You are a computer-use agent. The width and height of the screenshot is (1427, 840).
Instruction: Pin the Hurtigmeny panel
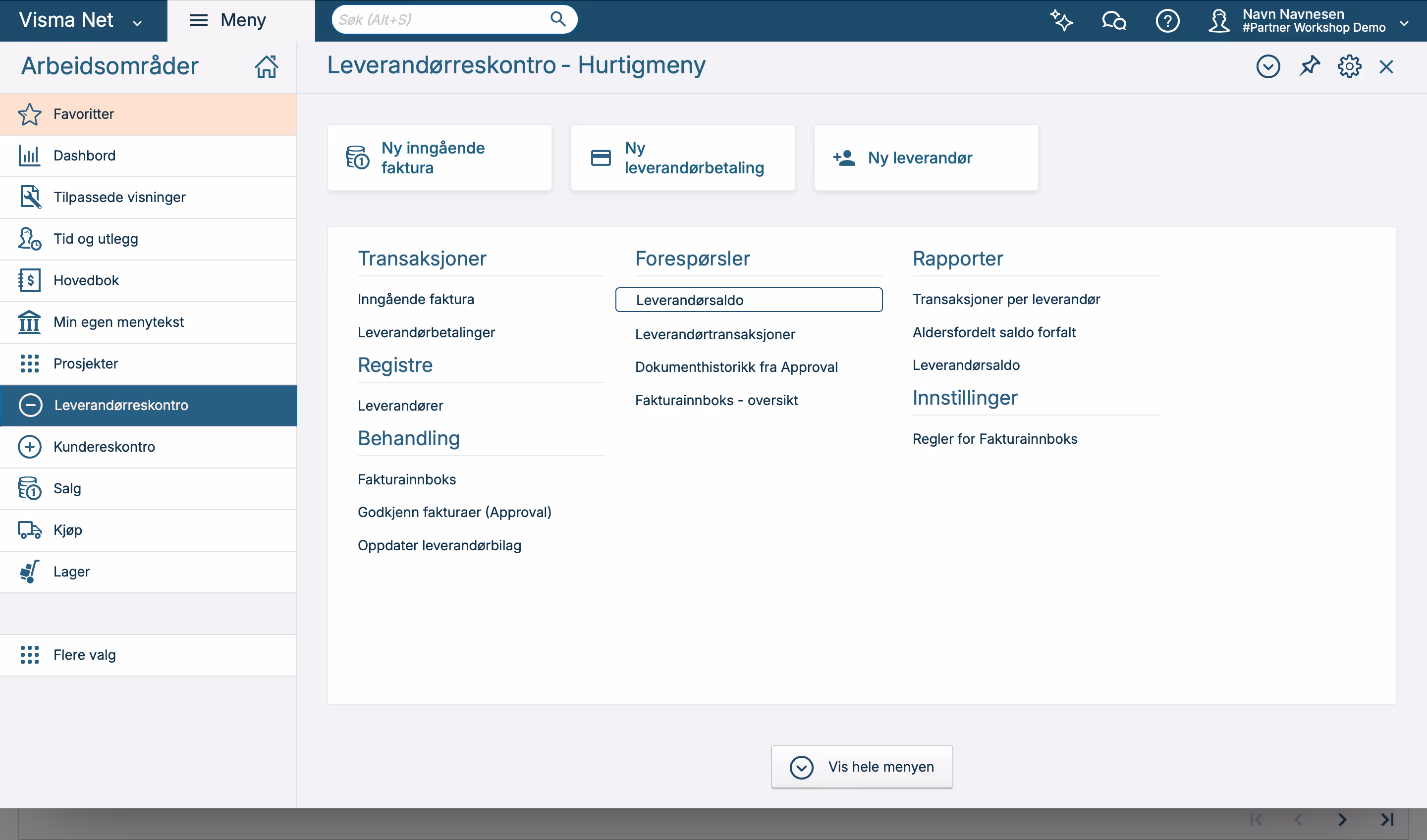1309,66
